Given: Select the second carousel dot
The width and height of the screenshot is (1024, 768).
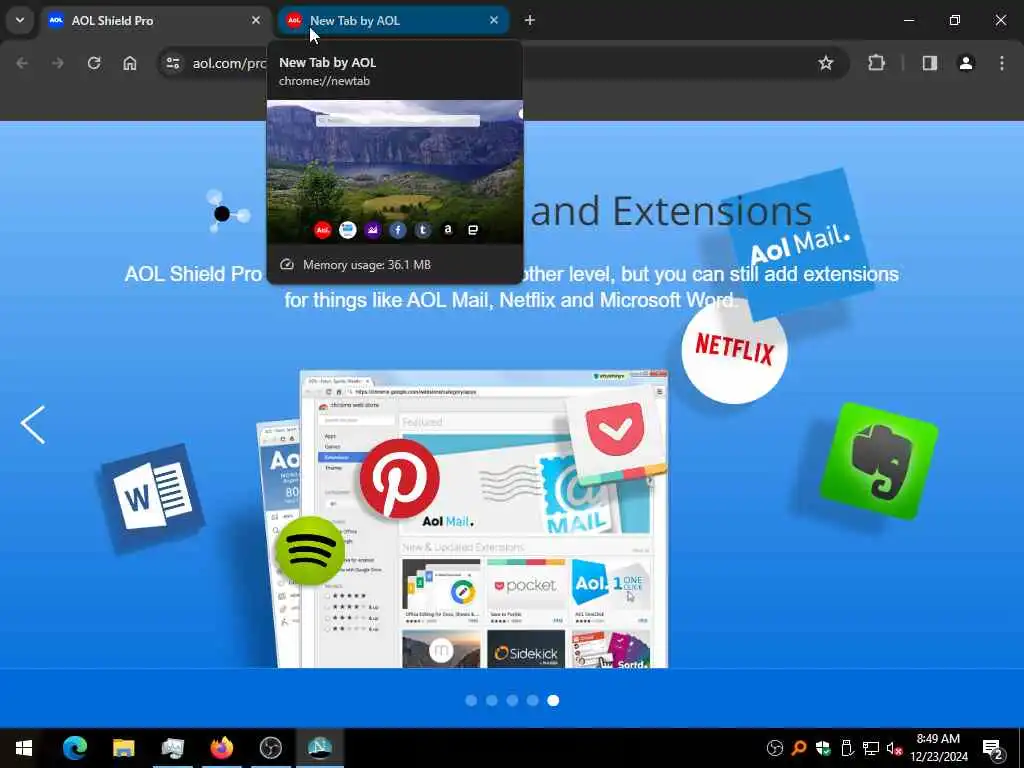Looking at the screenshot, I should coord(492,700).
